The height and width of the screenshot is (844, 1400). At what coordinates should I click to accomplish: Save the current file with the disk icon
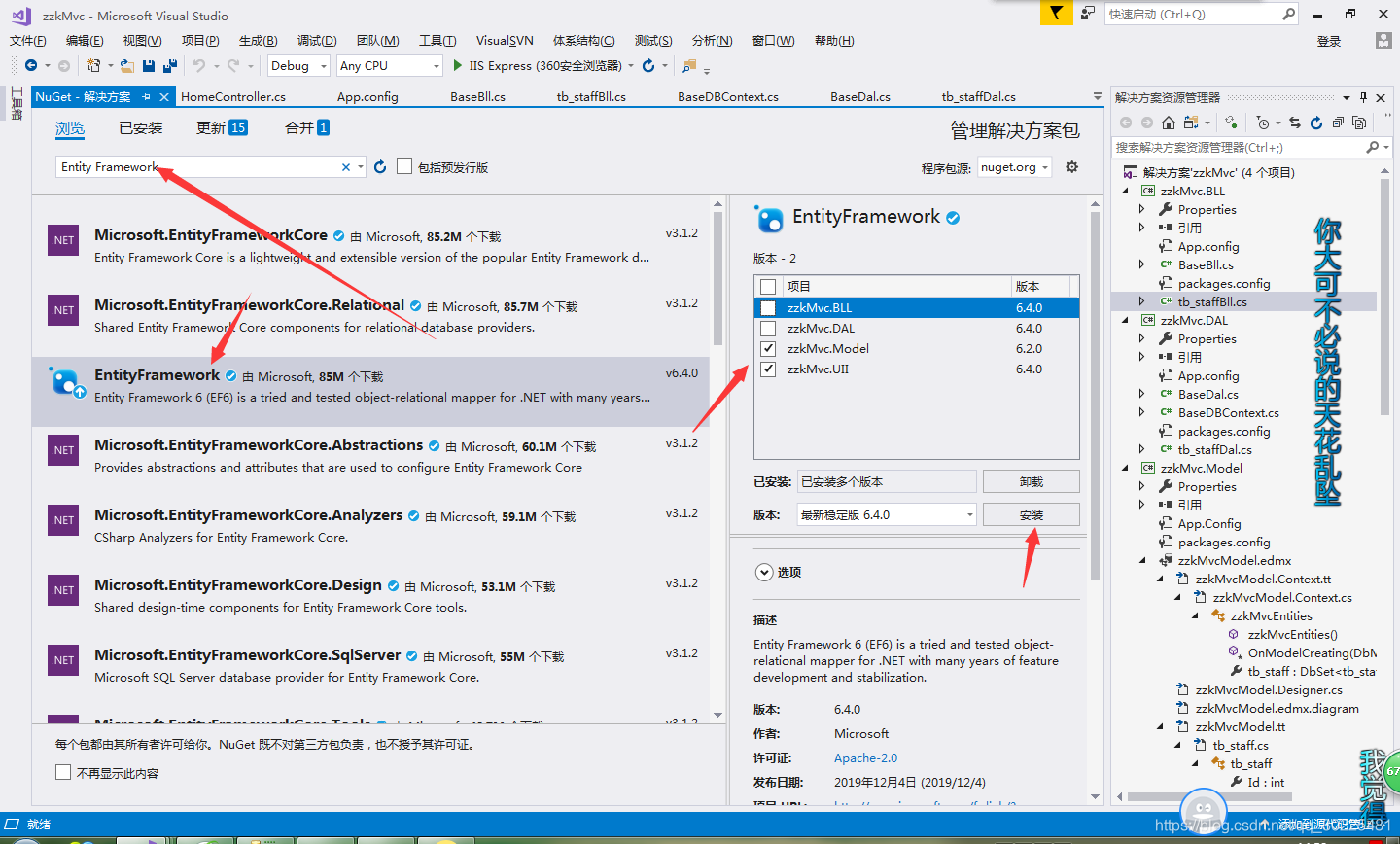click(149, 65)
